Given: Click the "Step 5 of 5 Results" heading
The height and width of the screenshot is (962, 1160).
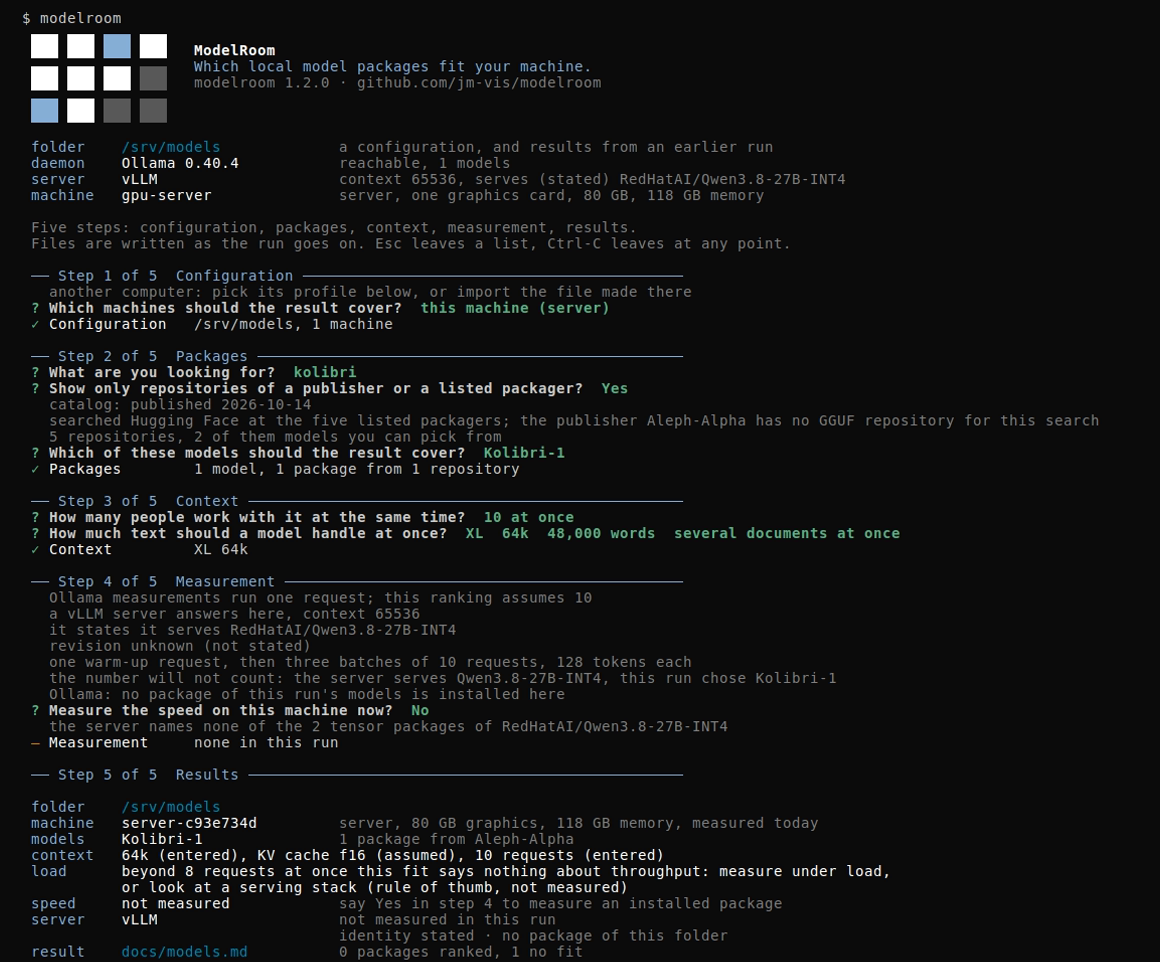Looking at the screenshot, I should (148, 775).
